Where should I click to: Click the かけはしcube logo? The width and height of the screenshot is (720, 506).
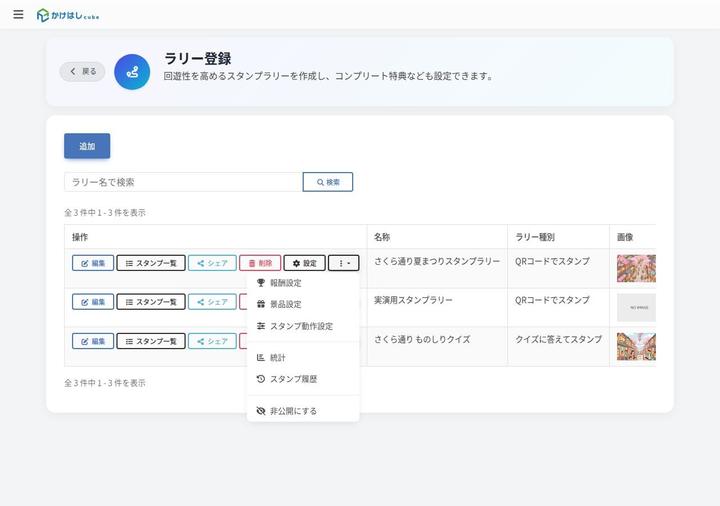point(68,16)
